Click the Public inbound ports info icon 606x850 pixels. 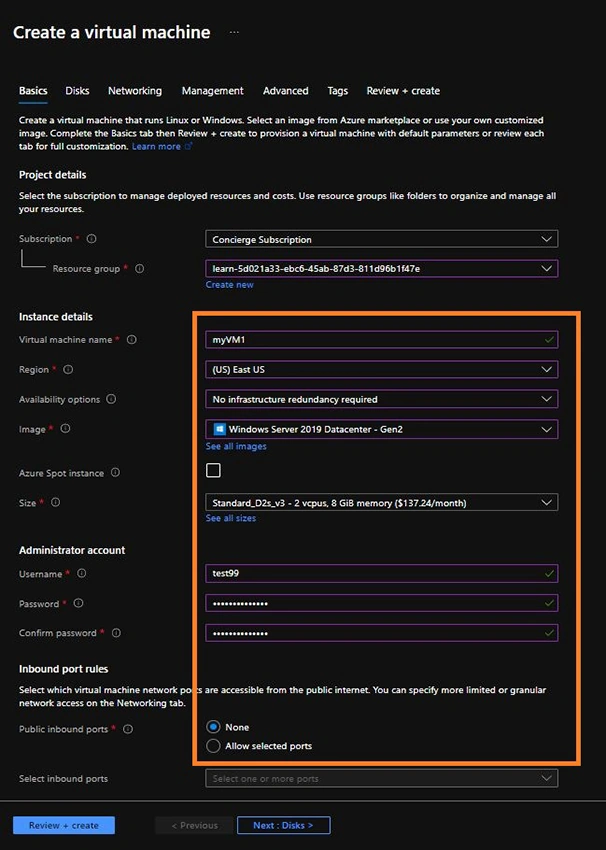click(x=128, y=729)
